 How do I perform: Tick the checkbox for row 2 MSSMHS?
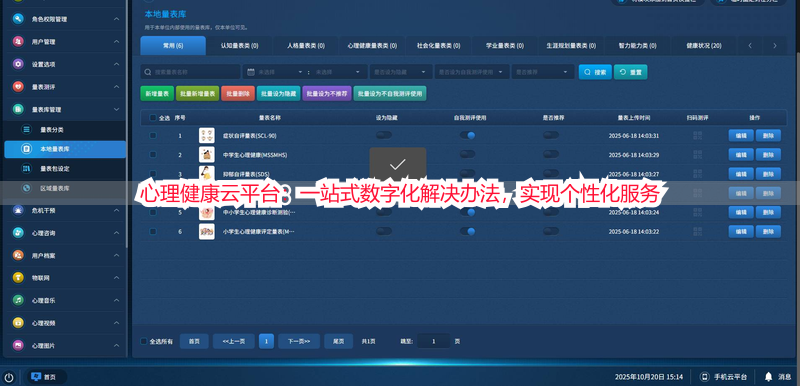tap(153, 155)
